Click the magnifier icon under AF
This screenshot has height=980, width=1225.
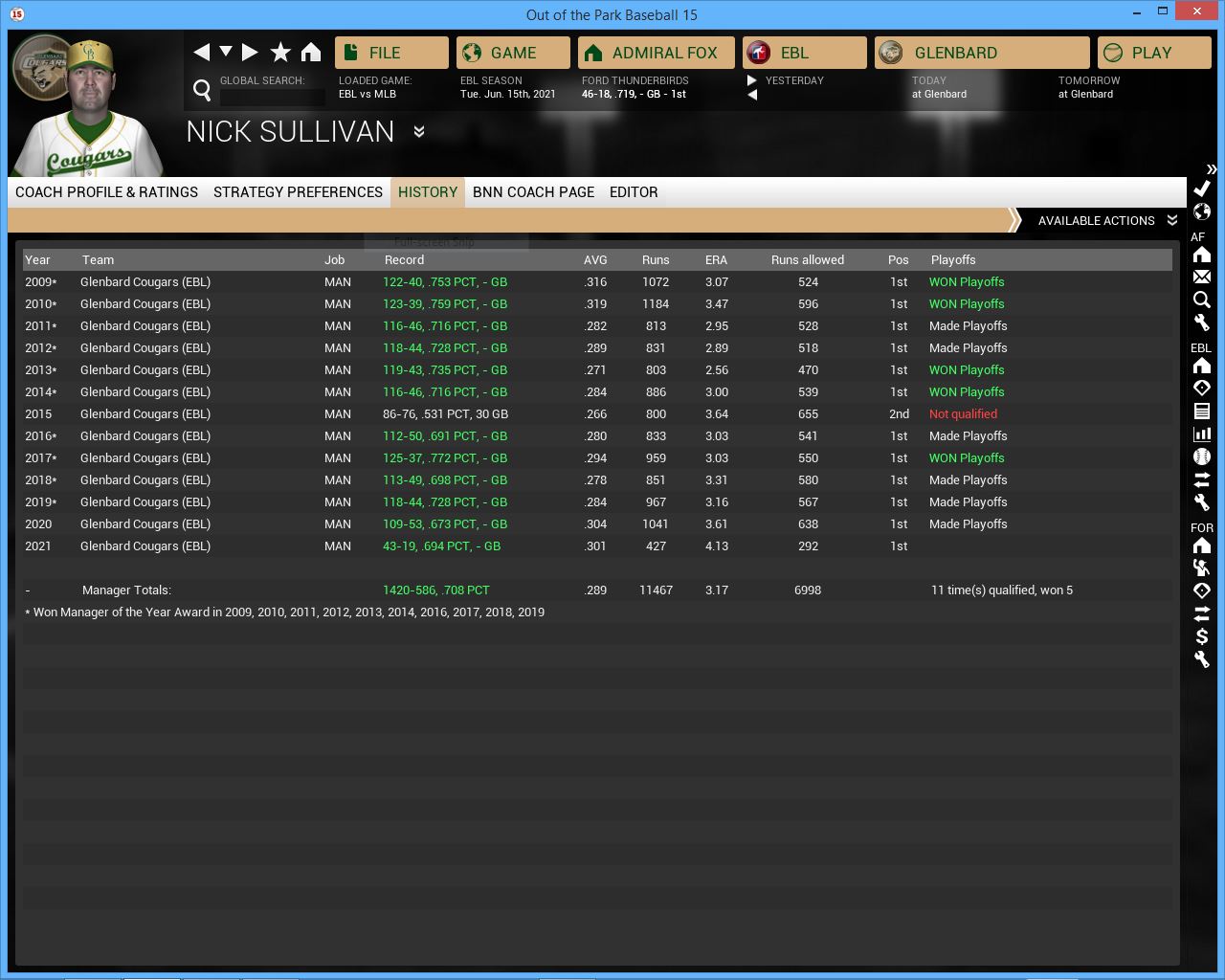point(1202,300)
